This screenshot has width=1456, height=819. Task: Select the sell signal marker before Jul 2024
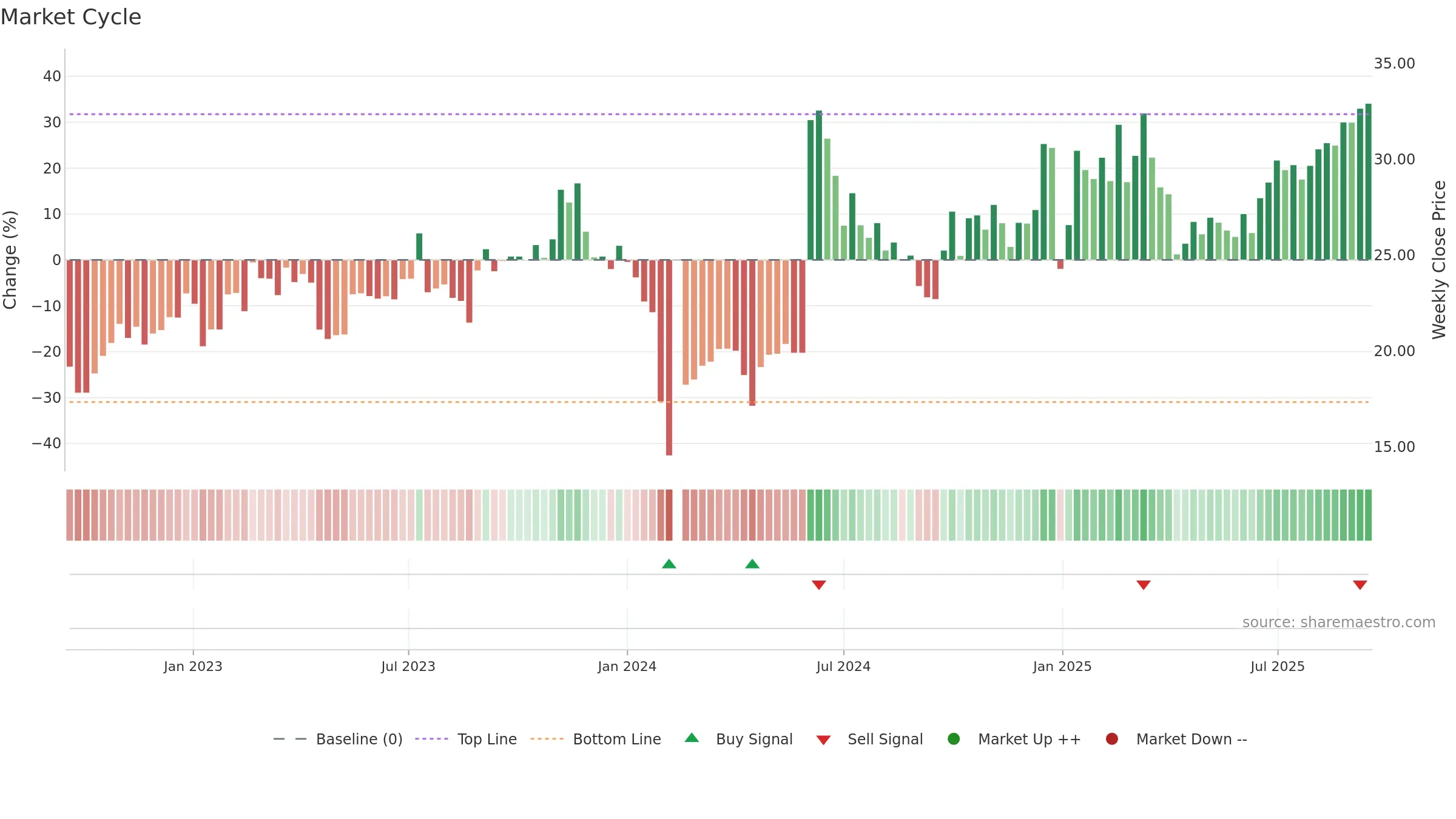coord(819,585)
